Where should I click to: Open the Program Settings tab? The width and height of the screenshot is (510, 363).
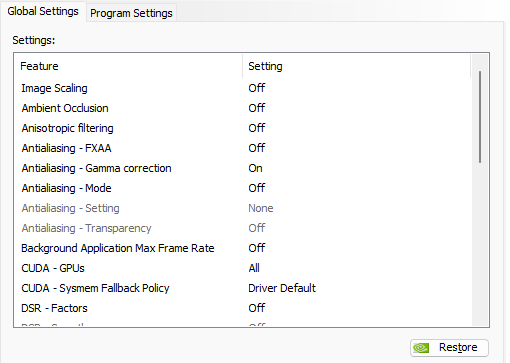[x=131, y=13]
